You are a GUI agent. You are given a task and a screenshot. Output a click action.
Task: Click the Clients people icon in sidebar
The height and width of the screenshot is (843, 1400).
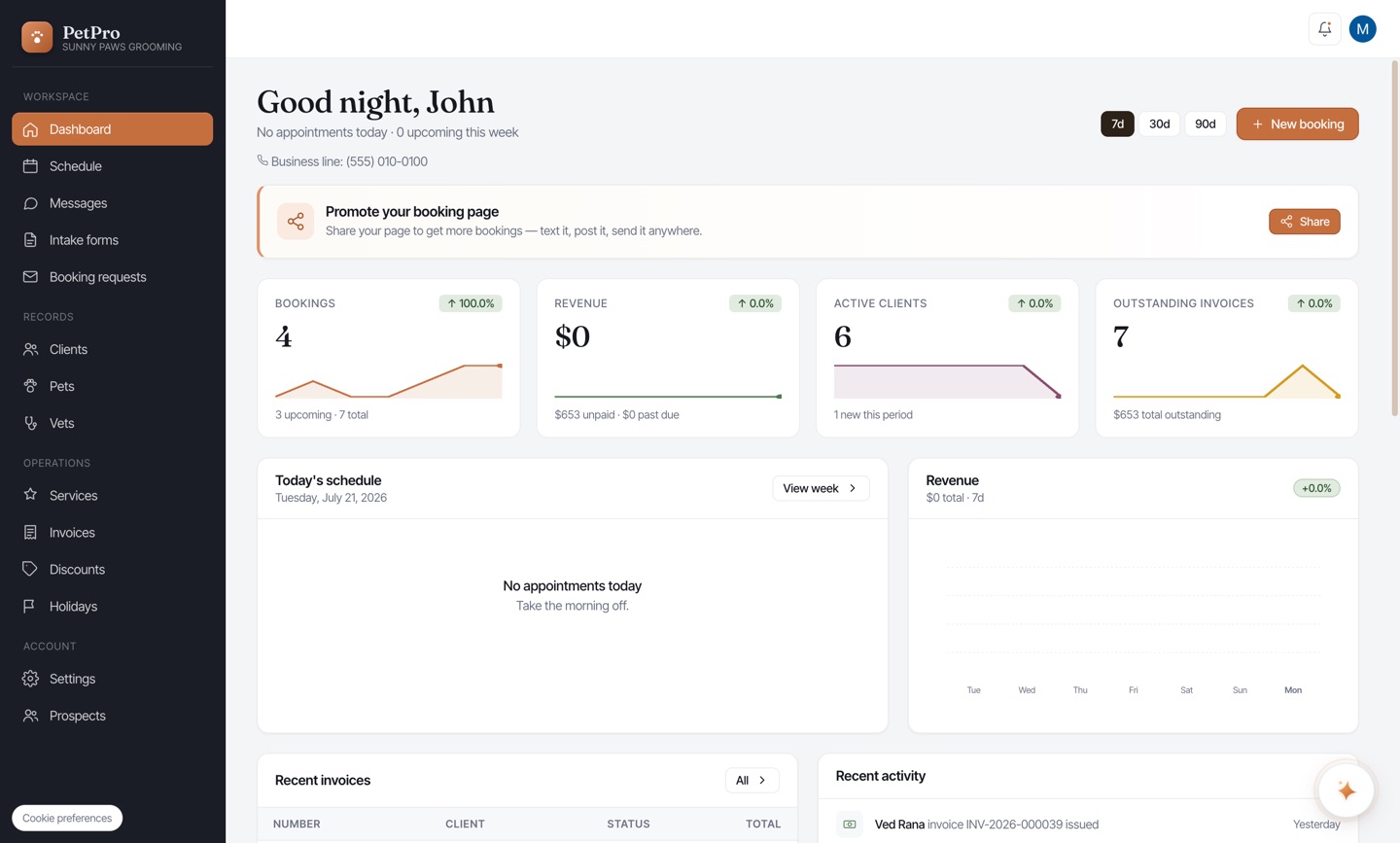(x=31, y=349)
